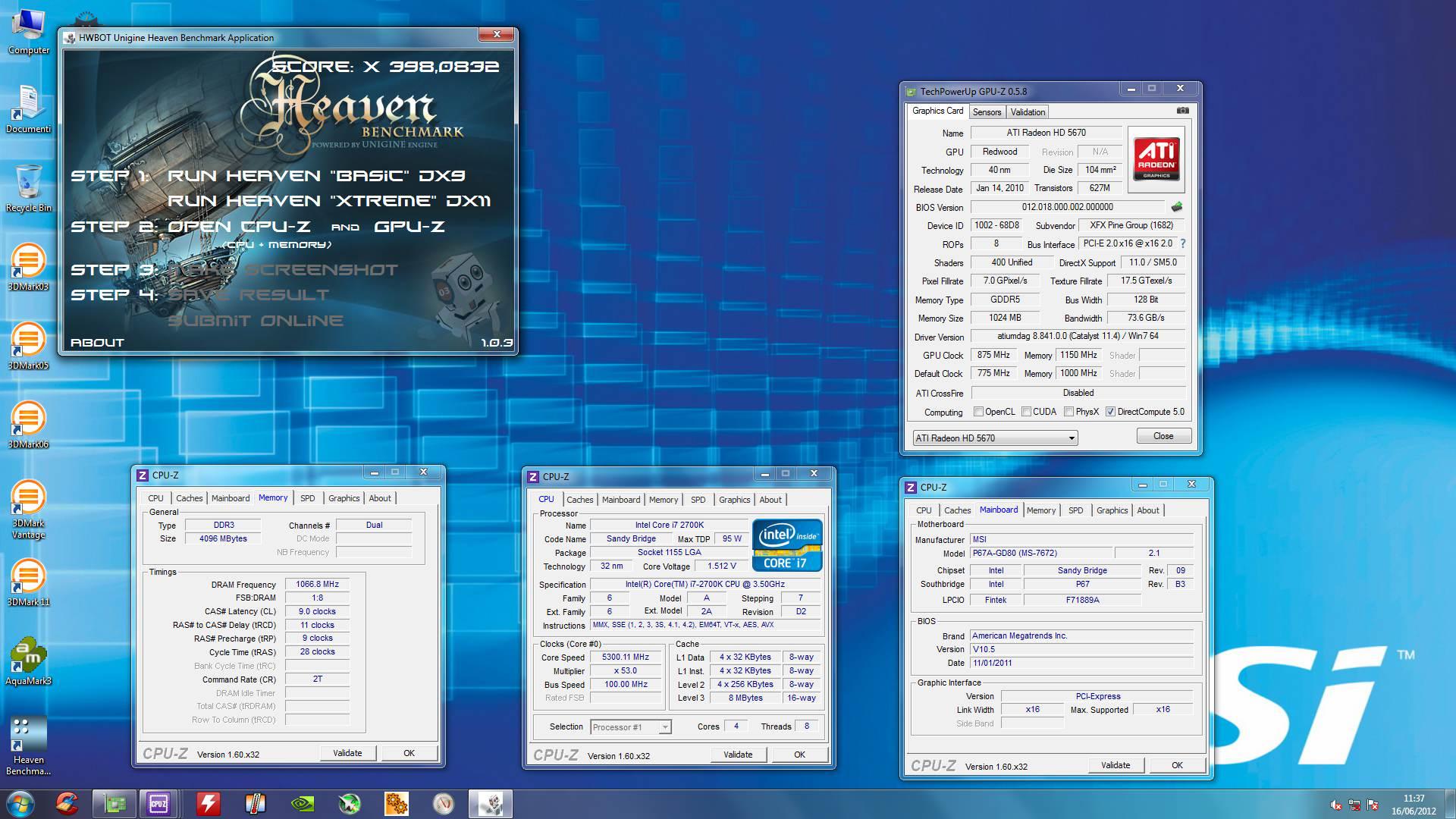Launch 3DMark11 desktop shortcut
This screenshot has width=1456, height=819.
pyautogui.click(x=28, y=583)
